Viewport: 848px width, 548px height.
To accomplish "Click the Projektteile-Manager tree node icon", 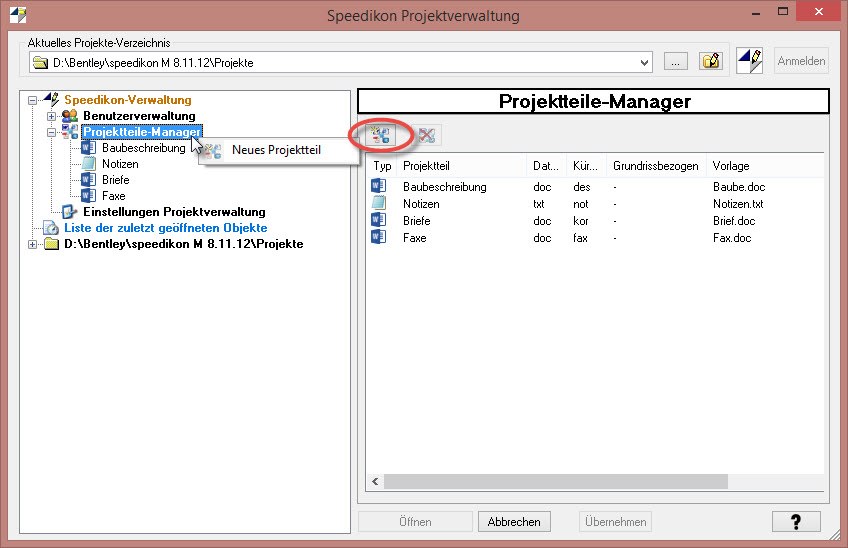I will [x=70, y=131].
